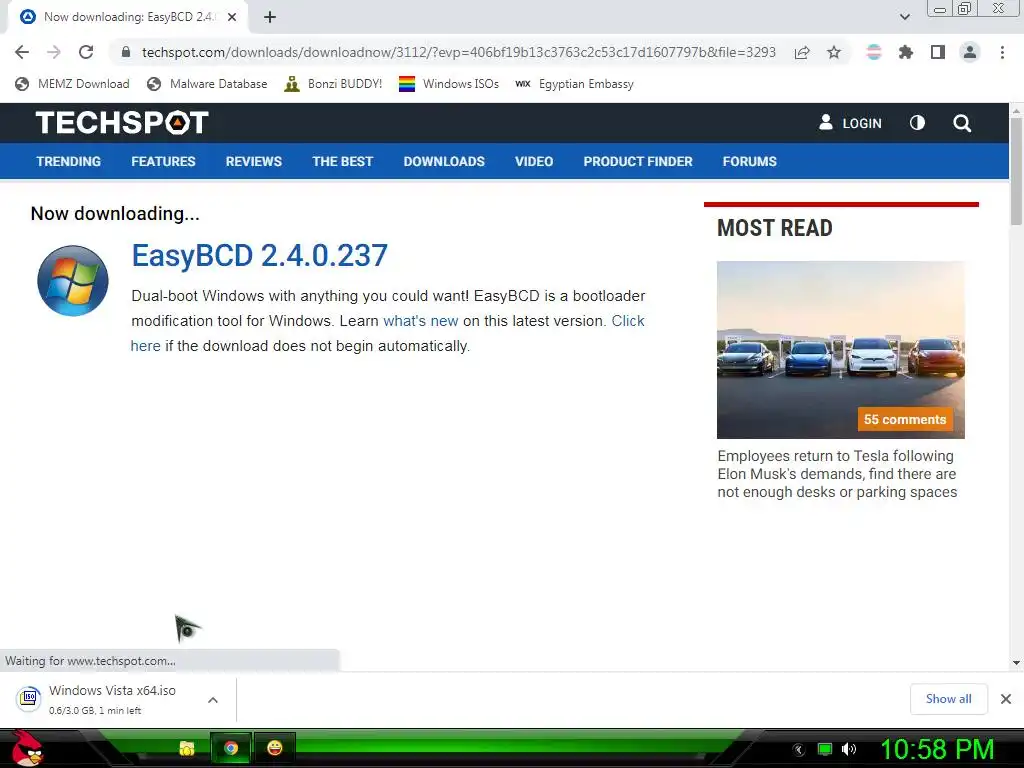Open the REVIEWS nav item
Viewport: 1024px width, 768px height.
[253, 161]
